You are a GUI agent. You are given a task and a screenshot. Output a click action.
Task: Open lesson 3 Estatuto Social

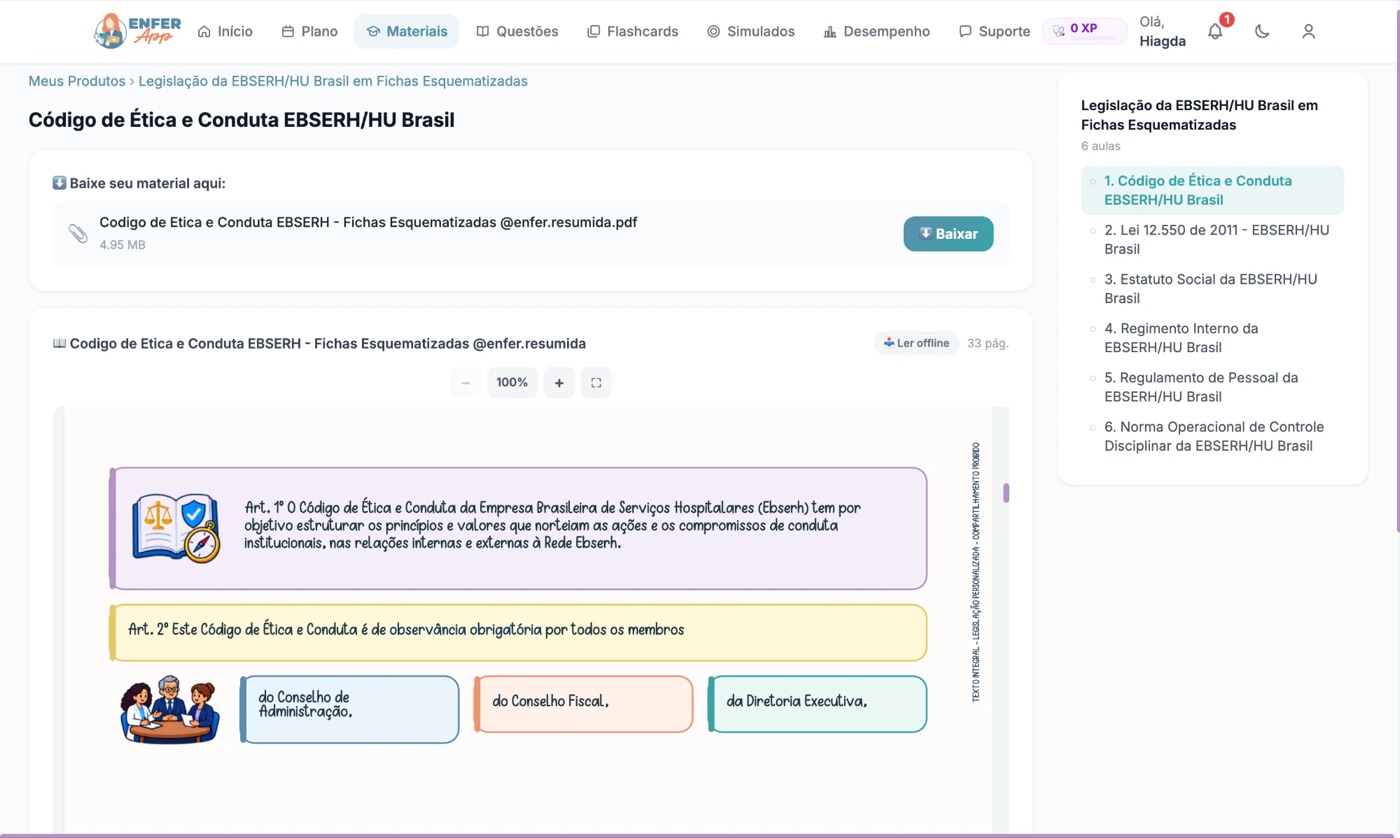click(1212, 288)
